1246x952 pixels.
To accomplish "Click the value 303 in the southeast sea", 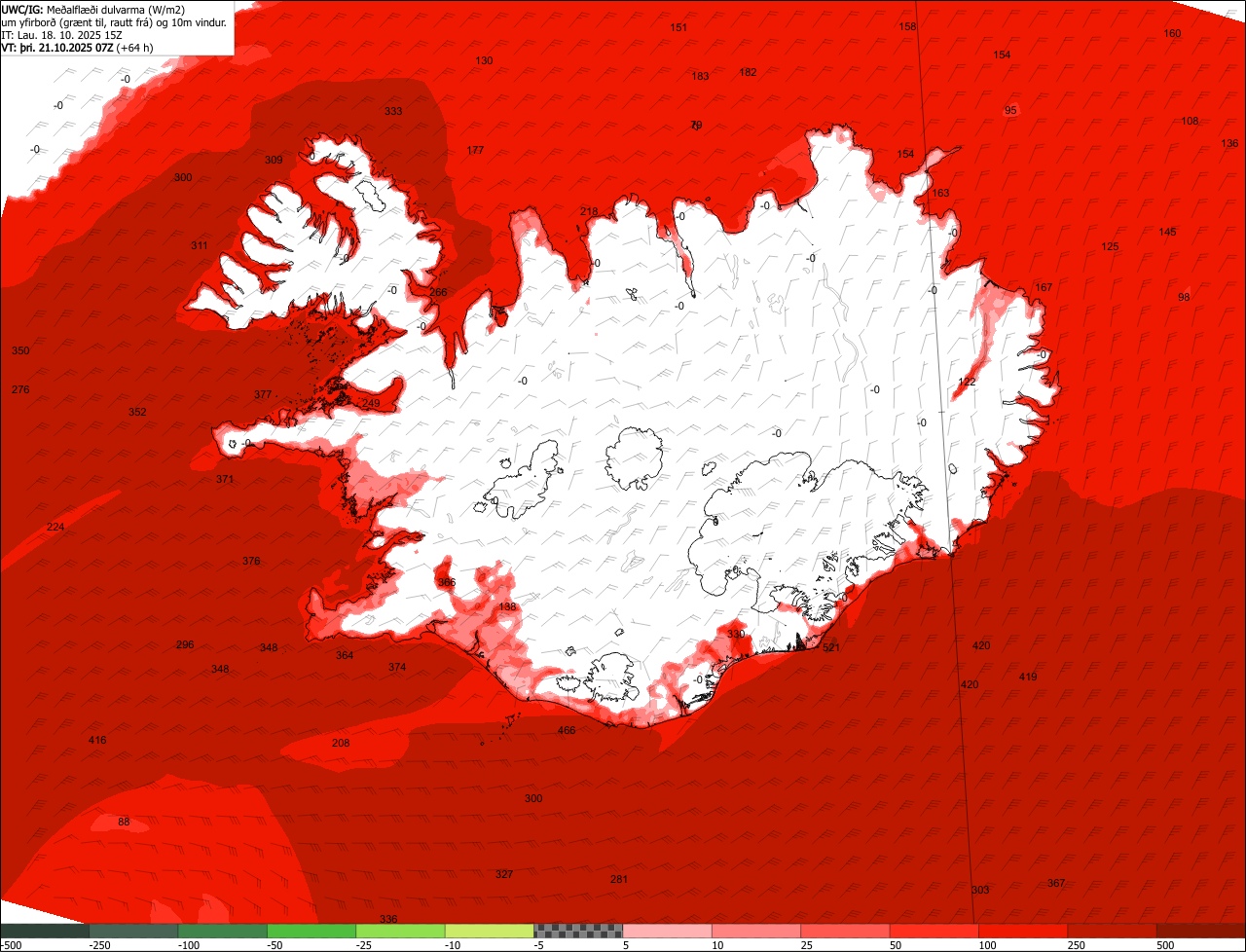I will (x=980, y=891).
